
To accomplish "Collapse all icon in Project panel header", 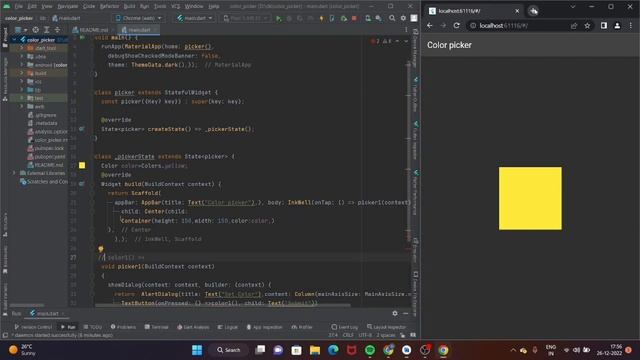I will tap(57, 30).
